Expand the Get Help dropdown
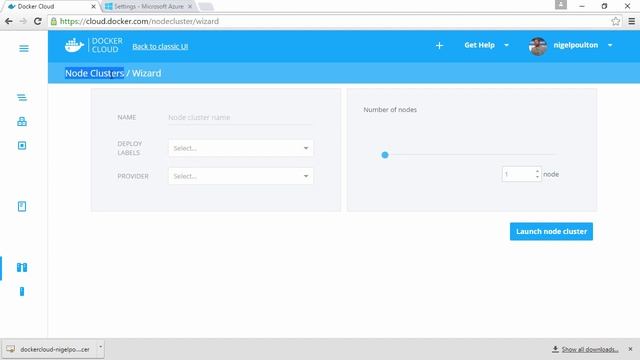The width and height of the screenshot is (640, 360). pos(506,45)
